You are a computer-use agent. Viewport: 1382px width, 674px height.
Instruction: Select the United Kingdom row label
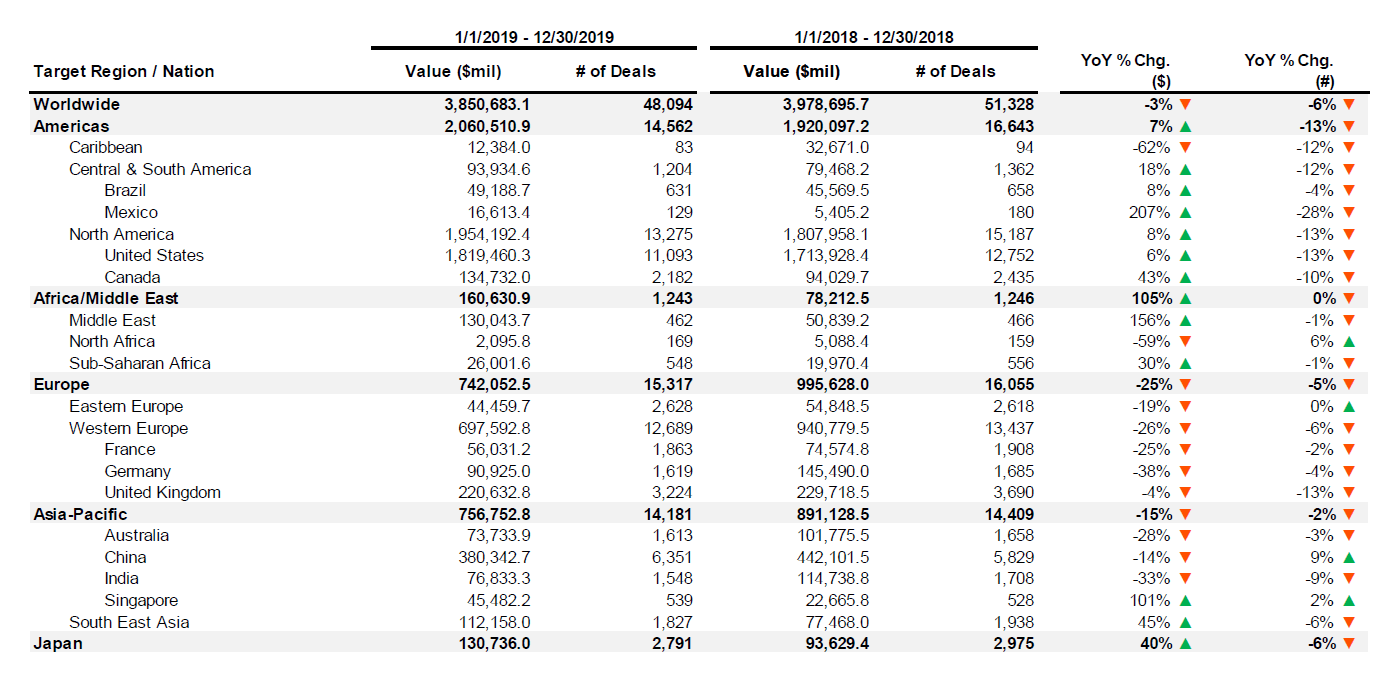[162, 492]
